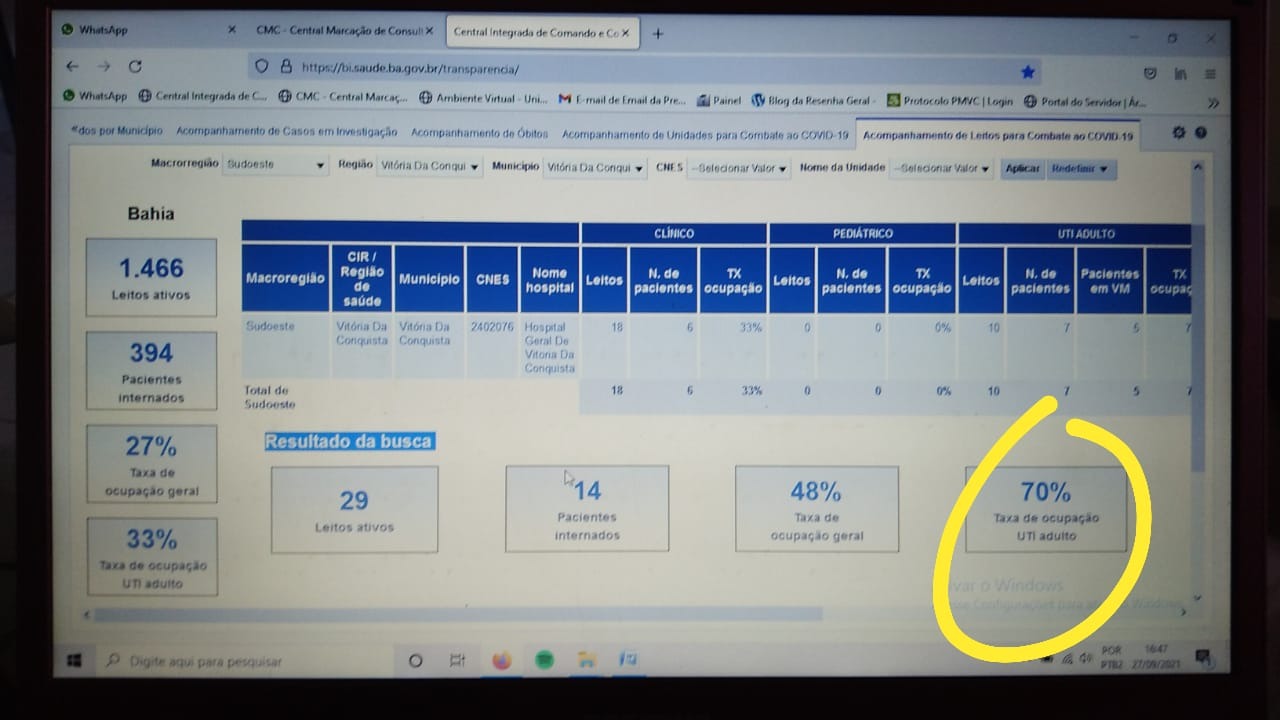Reload the page with the refresh icon
The height and width of the screenshot is (720, 1280).
pos(135,67)
